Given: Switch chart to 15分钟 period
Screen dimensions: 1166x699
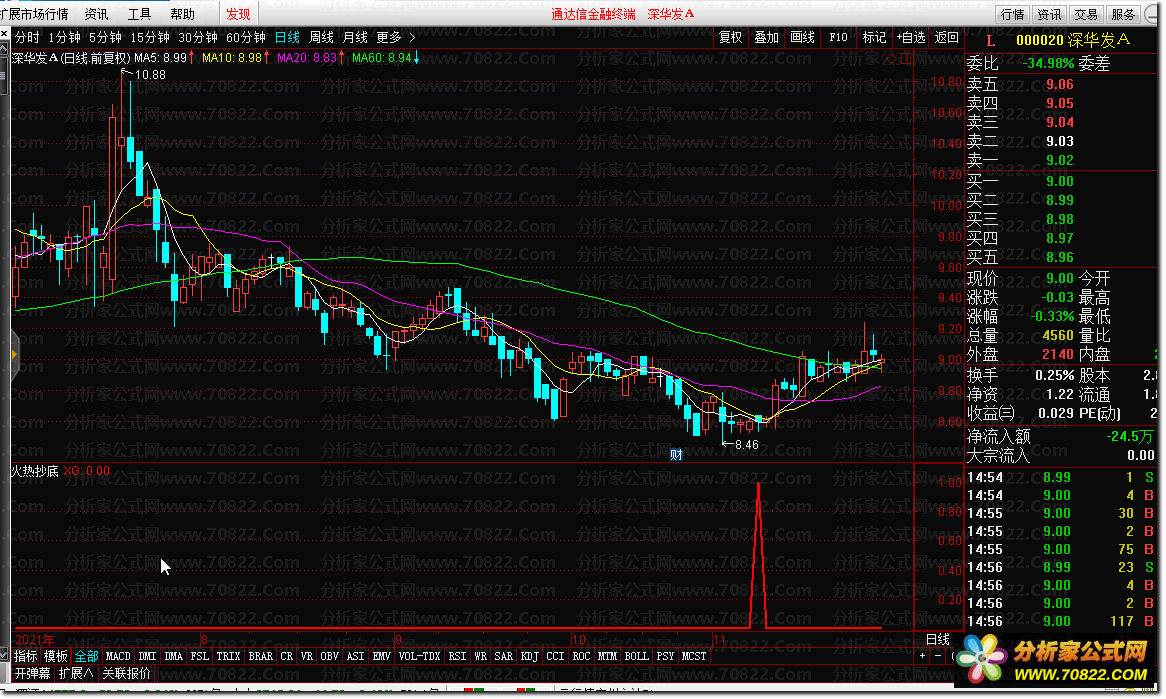Looking at the screenshot, I should point(149,37).
